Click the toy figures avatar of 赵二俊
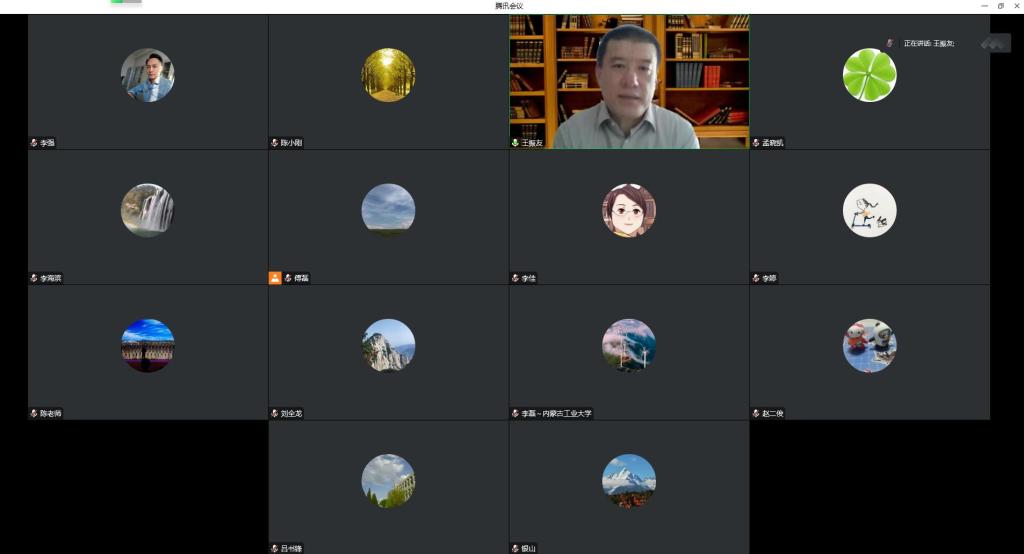The width and height of the screenshot is (1024, 554). (869, 346)
